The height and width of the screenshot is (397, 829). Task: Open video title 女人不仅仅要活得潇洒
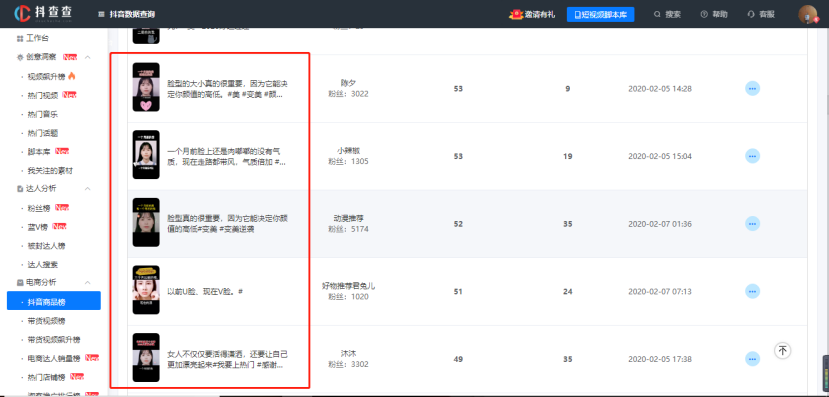point(227,359)
